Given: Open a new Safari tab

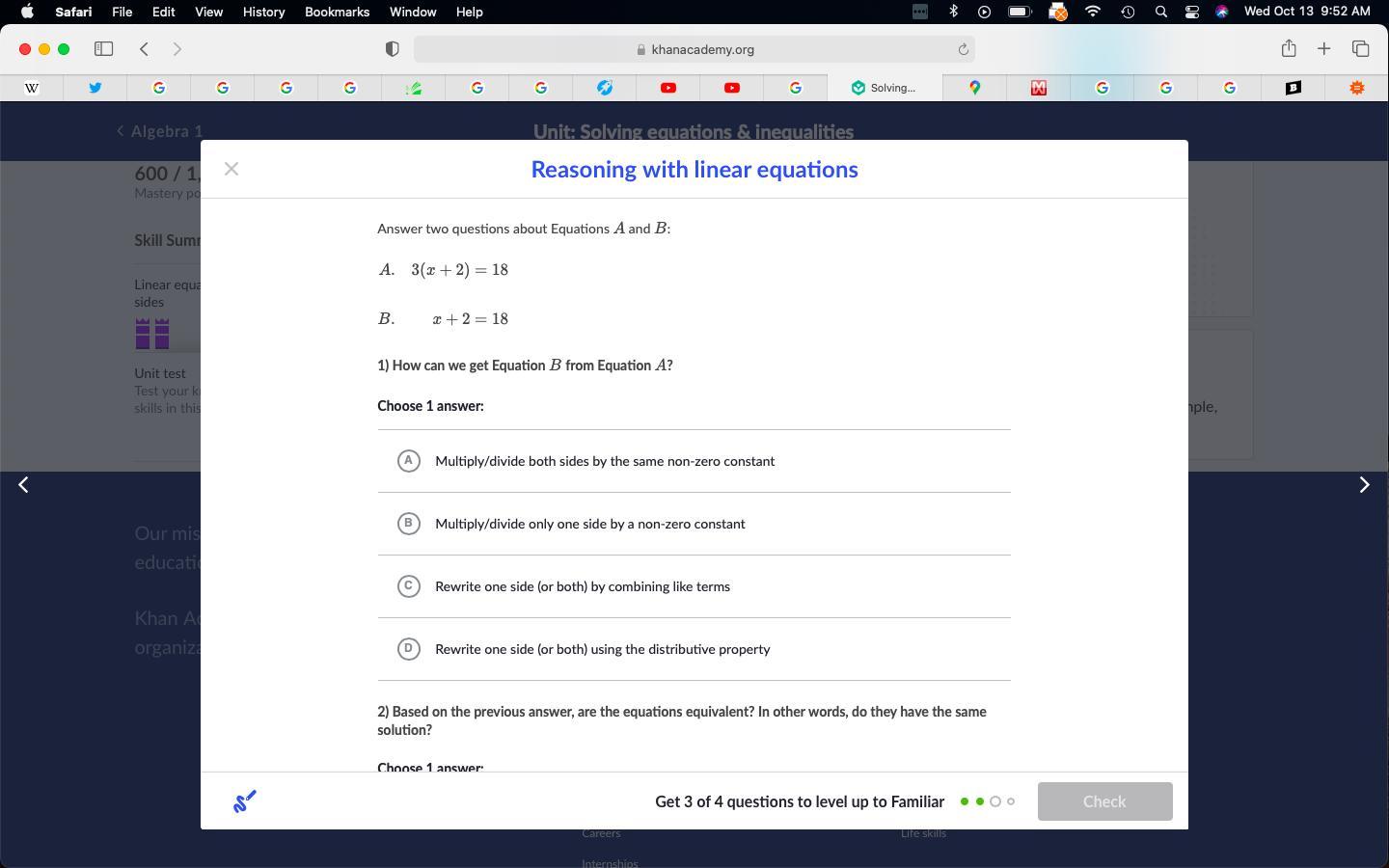Looking at the screenshot, I should point(1324,48).
